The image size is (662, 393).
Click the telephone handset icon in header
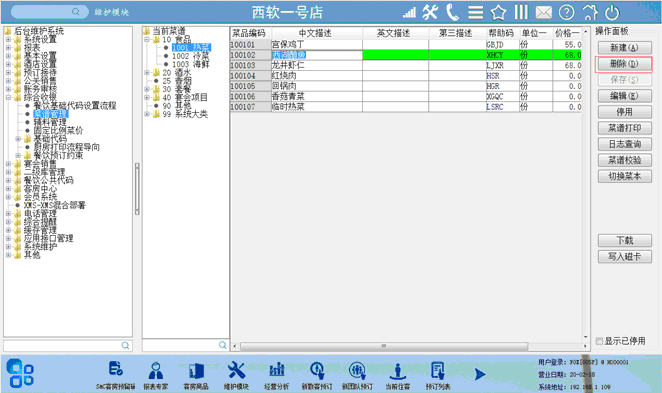pyautogui.click(x=452, y=12)
